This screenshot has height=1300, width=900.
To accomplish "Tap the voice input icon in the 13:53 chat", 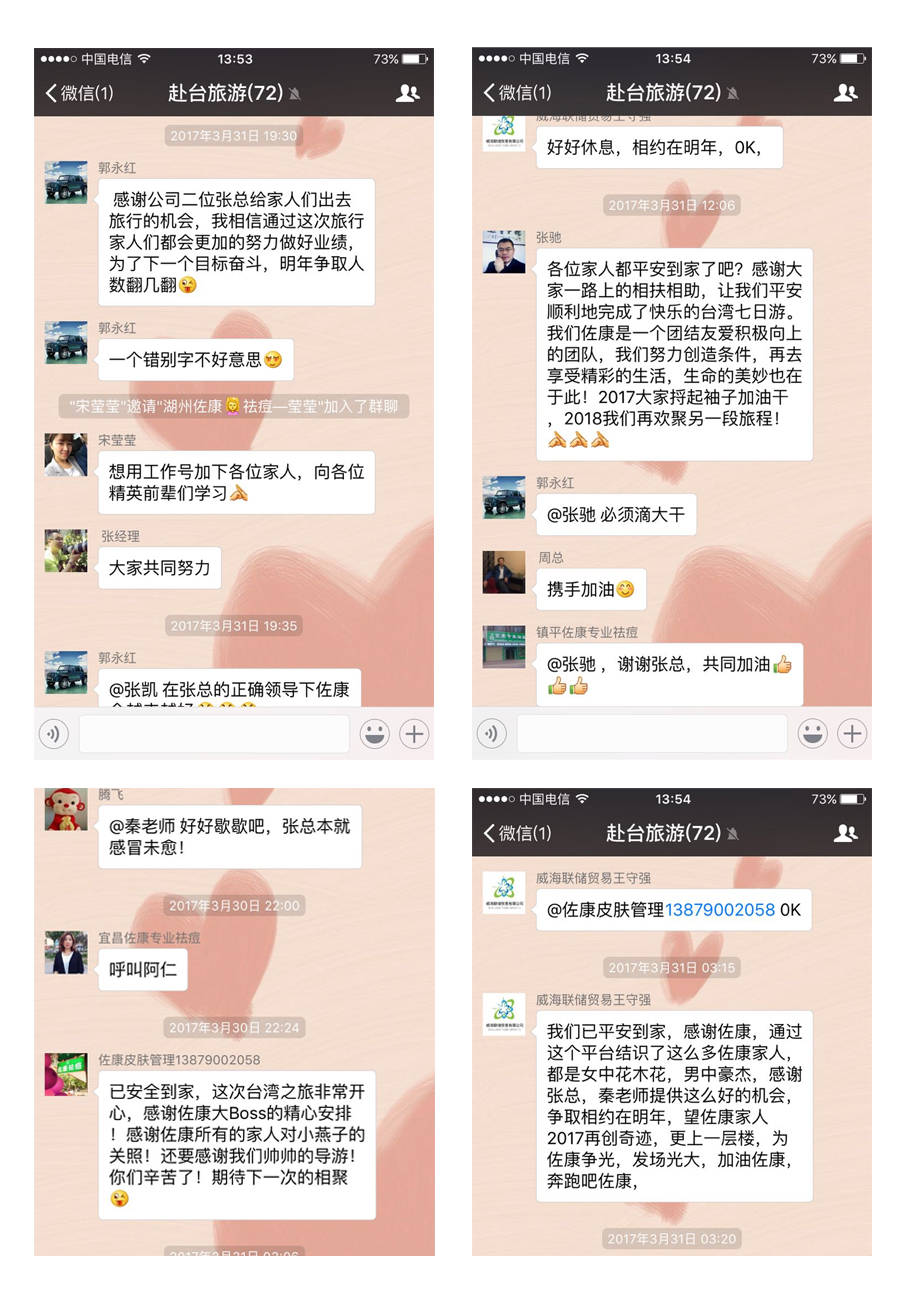I will point(54,734).
